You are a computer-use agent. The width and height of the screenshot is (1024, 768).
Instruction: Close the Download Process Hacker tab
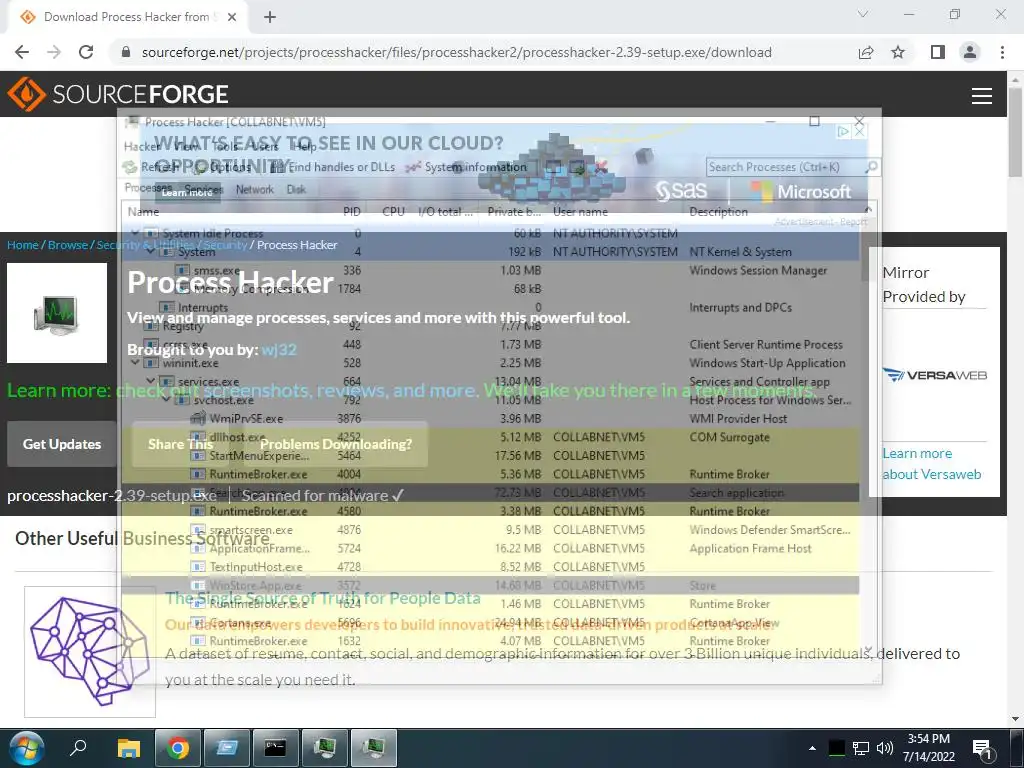click(x=232, y=18)
